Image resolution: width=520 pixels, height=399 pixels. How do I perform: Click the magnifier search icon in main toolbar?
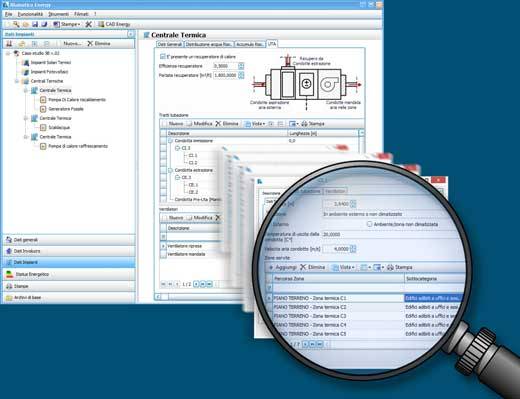tap(16, 24)
